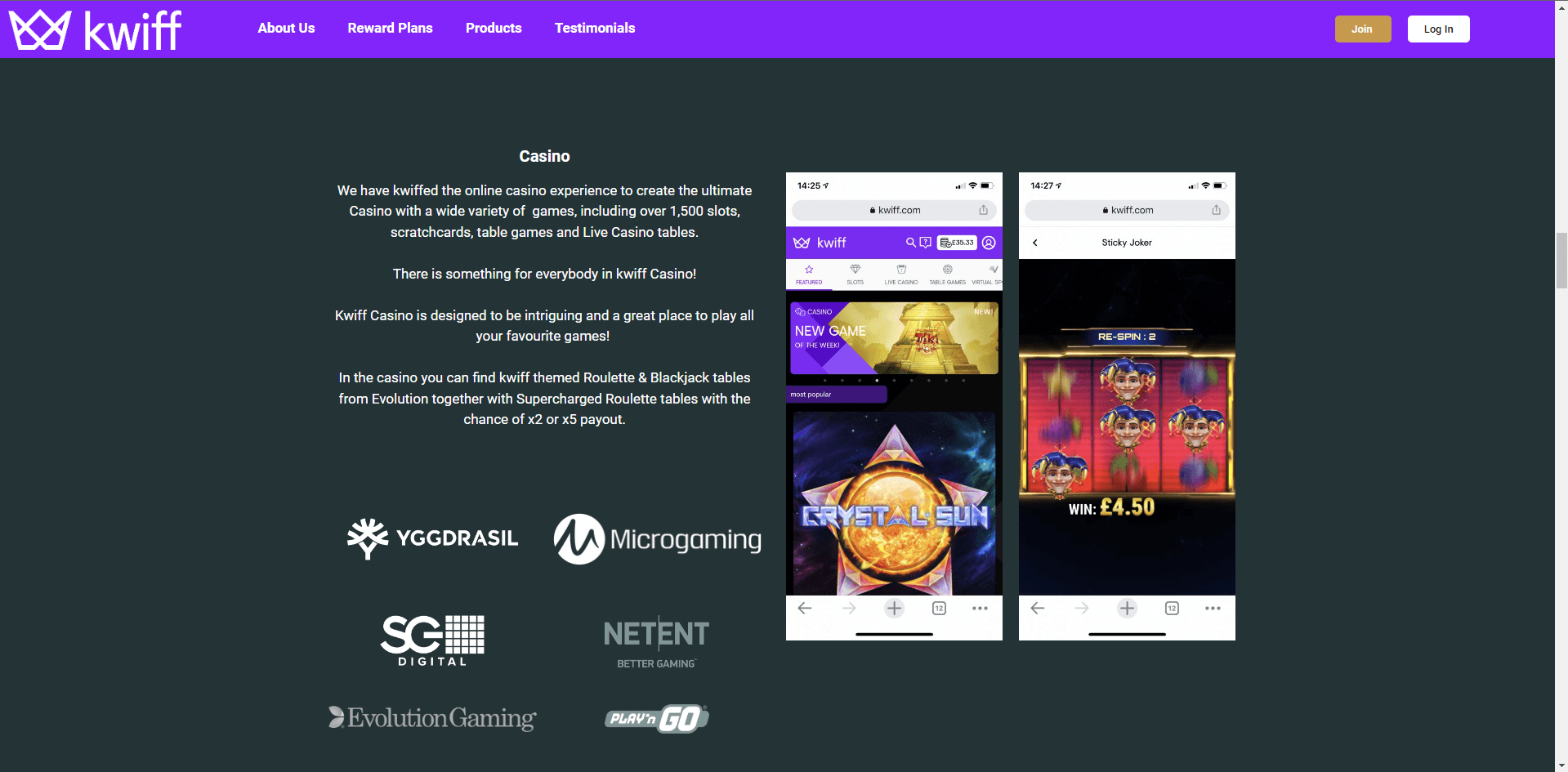Image resolution: width=1568 pixels, height=772 pixels.
Task: Open the About Us menu item
Action: tap(286, 28)
